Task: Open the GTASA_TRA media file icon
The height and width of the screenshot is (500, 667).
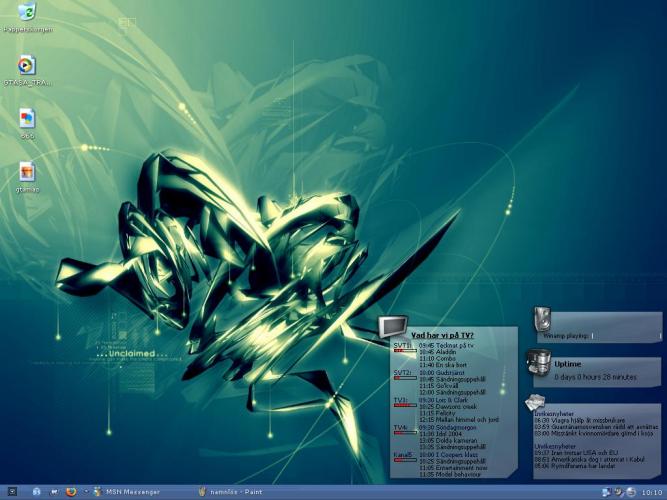Action: [27, 66]
